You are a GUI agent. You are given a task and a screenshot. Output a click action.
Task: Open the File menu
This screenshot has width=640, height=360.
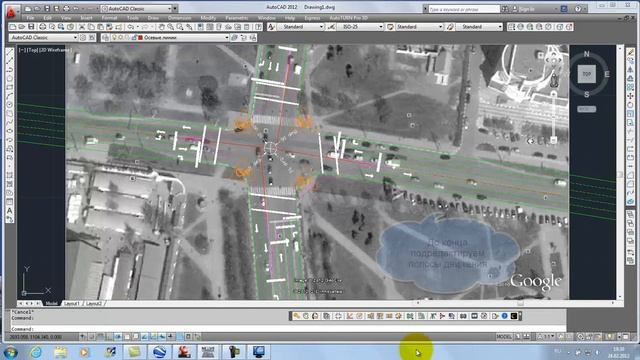pyautogui.click(x=30, y=18)
